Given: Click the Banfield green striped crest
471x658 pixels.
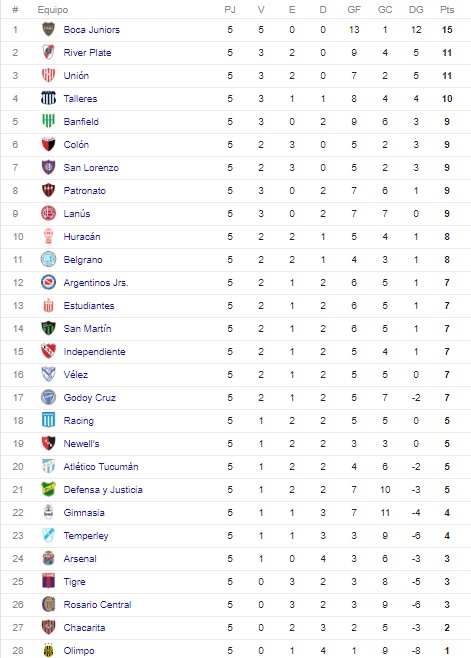Looking at the screenshot, I should point(48,121).
